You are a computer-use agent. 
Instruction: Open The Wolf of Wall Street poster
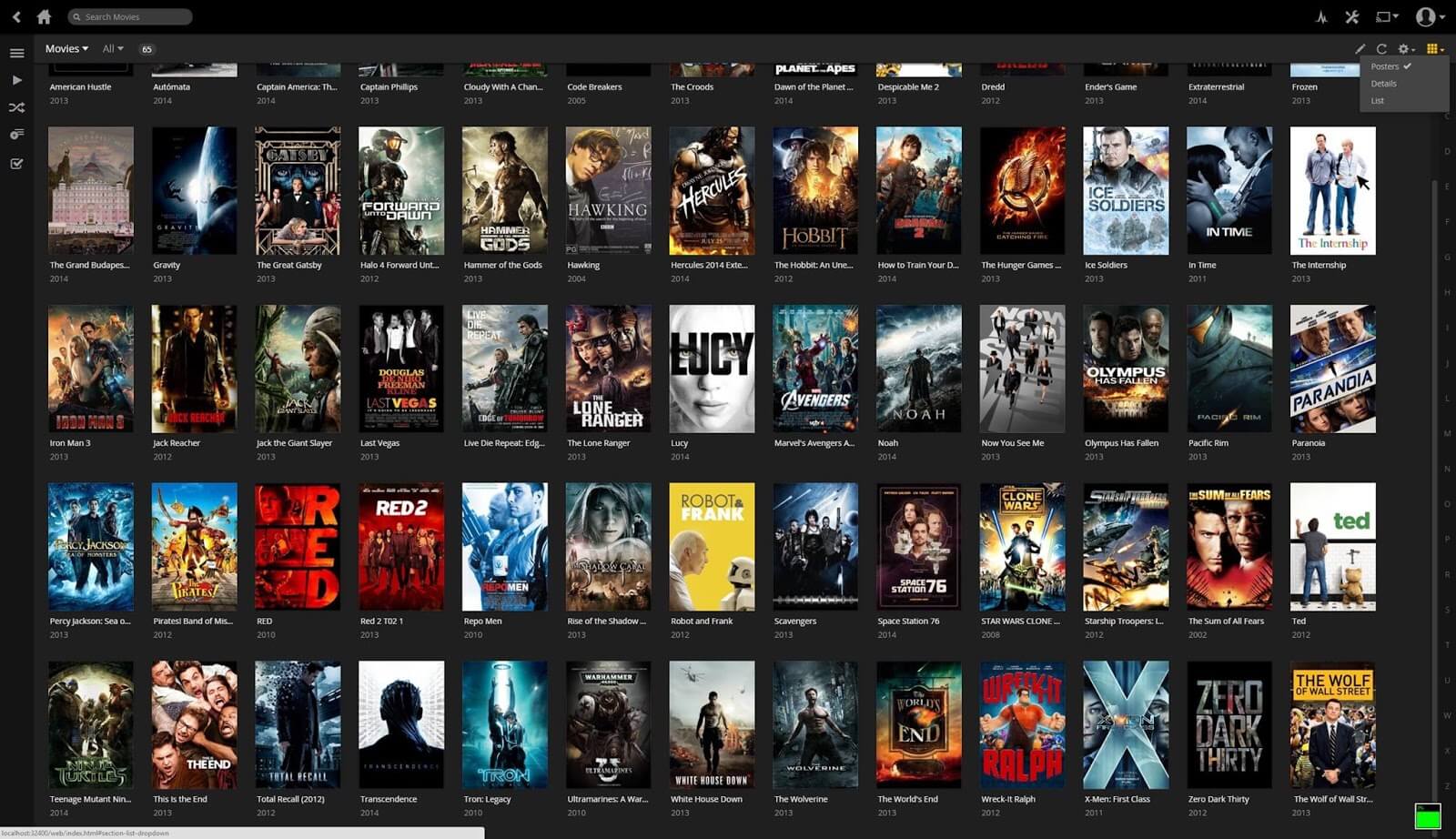pos(1333,724)
